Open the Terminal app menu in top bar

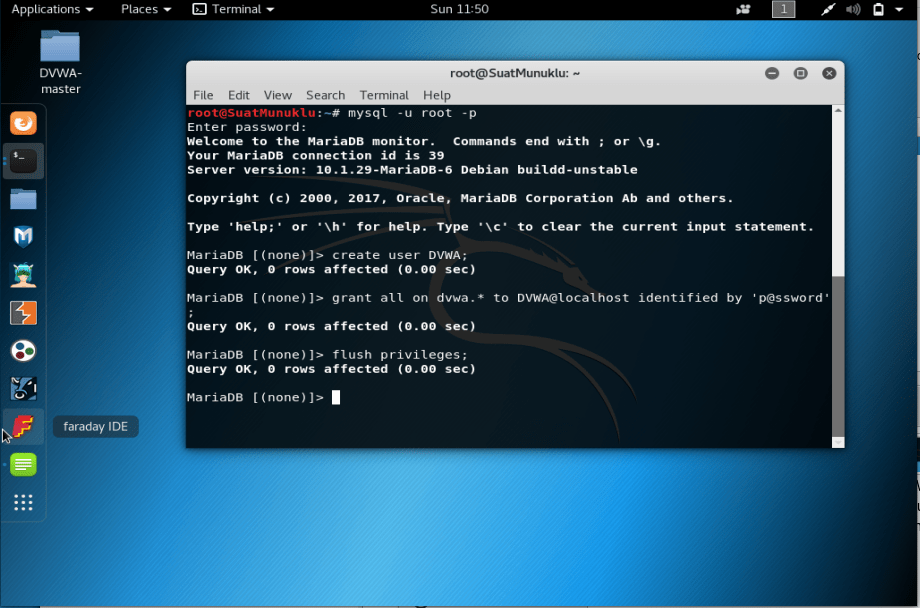point(234,9)
